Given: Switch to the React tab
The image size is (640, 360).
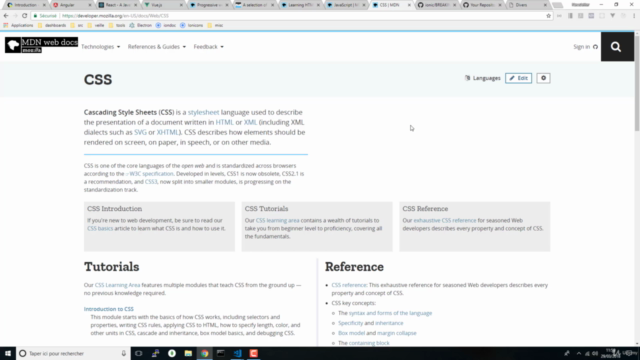Looking at the screenshot, I should point(117,5).
